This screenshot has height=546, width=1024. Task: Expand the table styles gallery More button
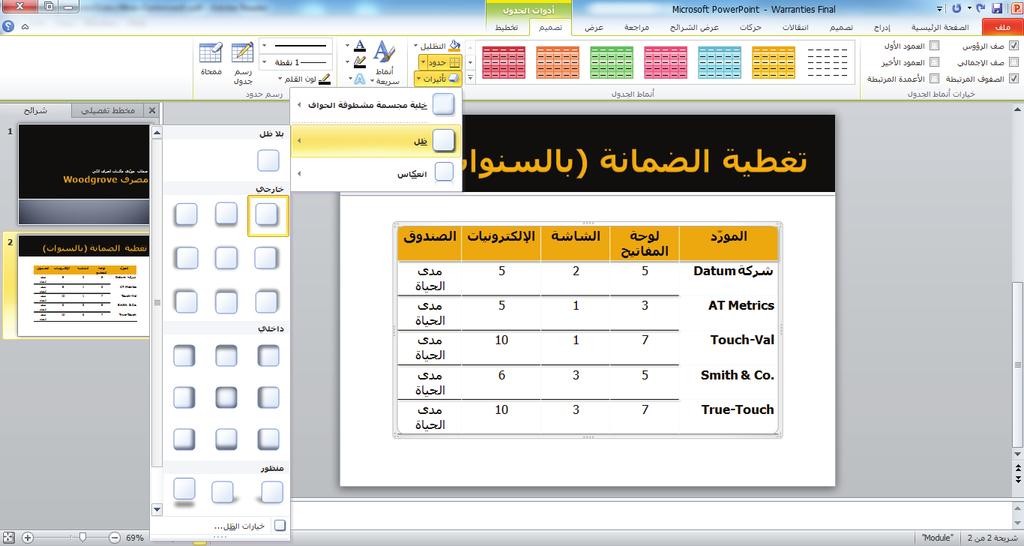(470, 78)
